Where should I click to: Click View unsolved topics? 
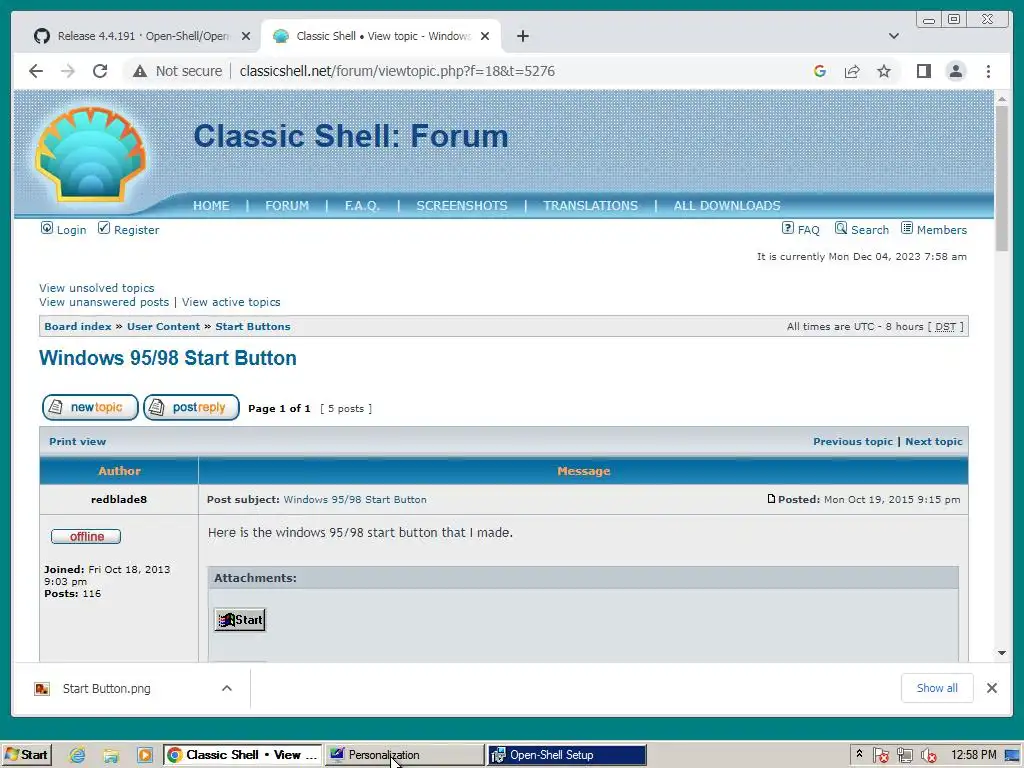[x=97, y=288]
